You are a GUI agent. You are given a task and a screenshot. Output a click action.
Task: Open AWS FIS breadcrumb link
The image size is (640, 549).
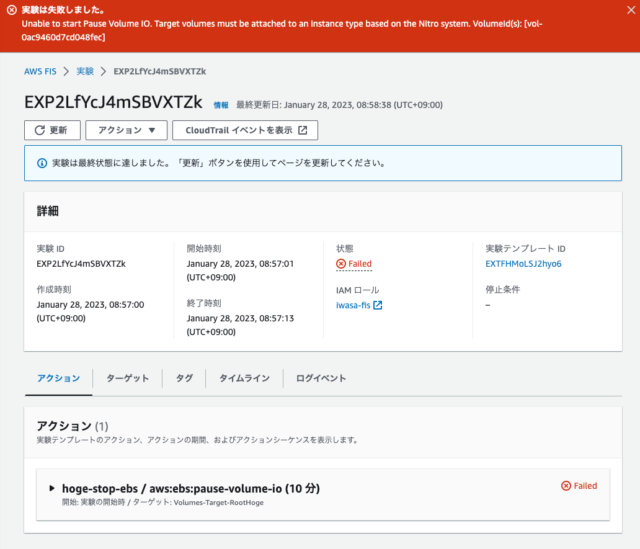pyautogui.click(x=40, y=71)
